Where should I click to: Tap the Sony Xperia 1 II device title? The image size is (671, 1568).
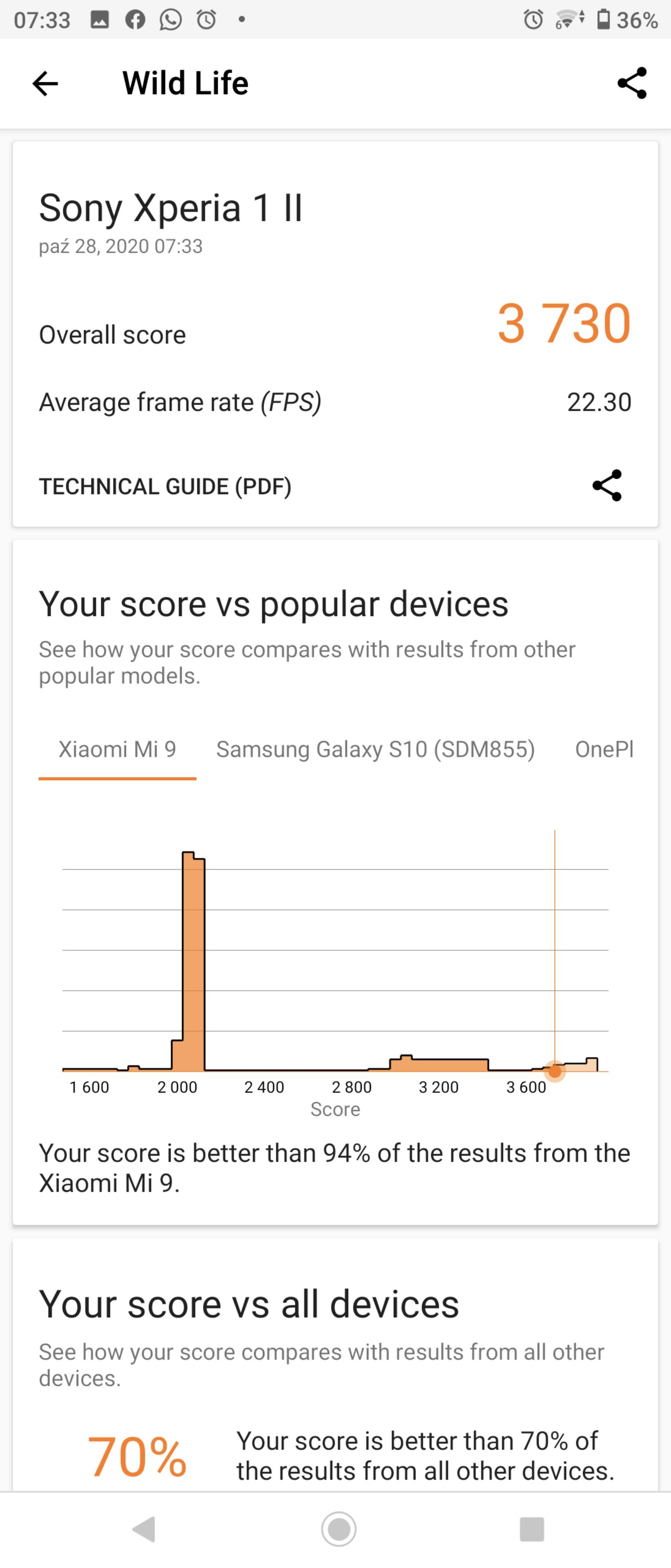171,208
